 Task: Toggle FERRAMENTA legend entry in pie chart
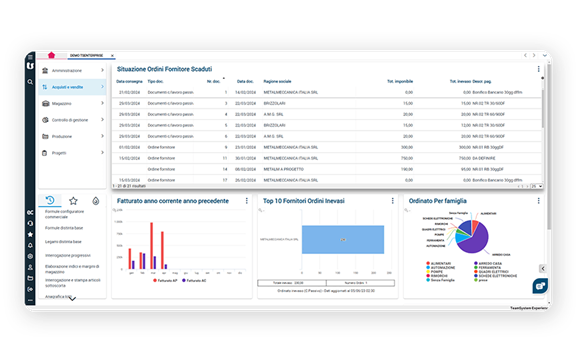pos(488,268)
